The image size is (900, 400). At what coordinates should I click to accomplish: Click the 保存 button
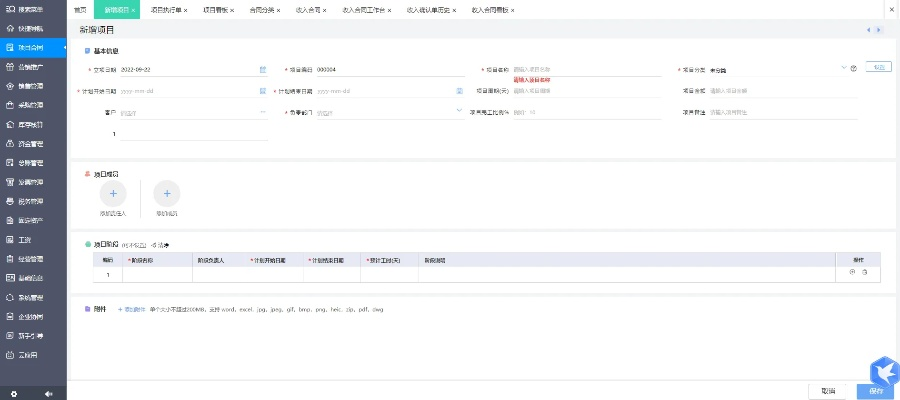[x=875, y=391]
